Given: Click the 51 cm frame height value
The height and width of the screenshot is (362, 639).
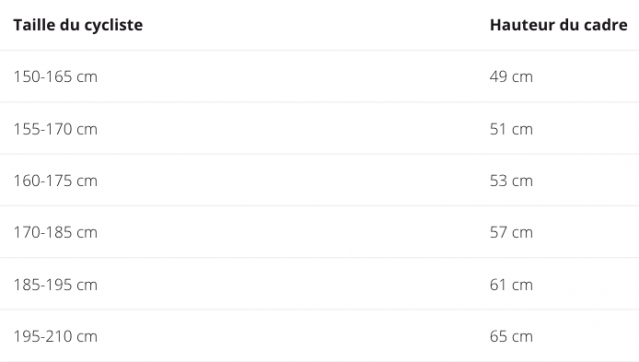Looking at the screenshot, I should [511, 129].
